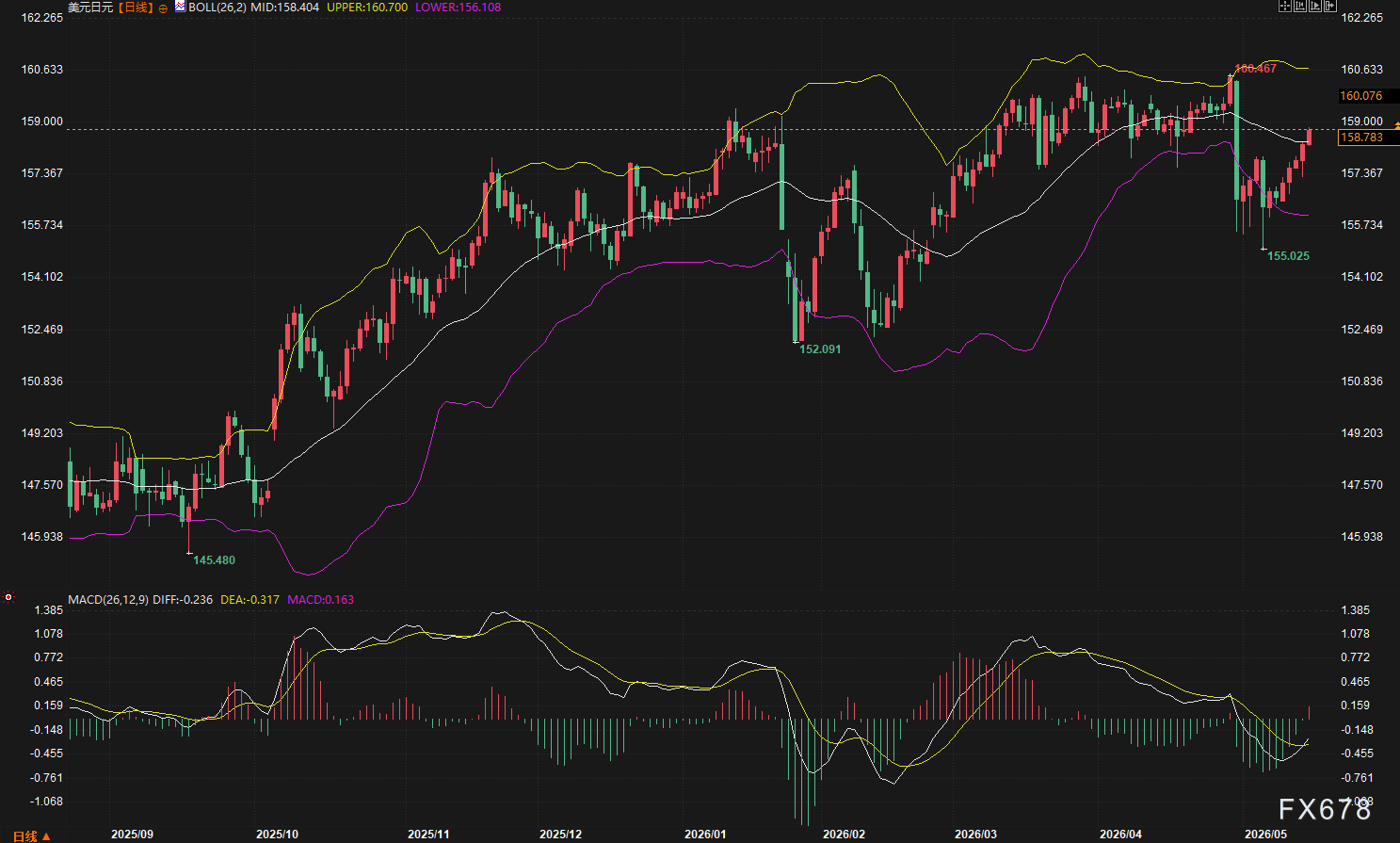Click the 2026/04 date label on time axis

click(x=1120, y=835)
